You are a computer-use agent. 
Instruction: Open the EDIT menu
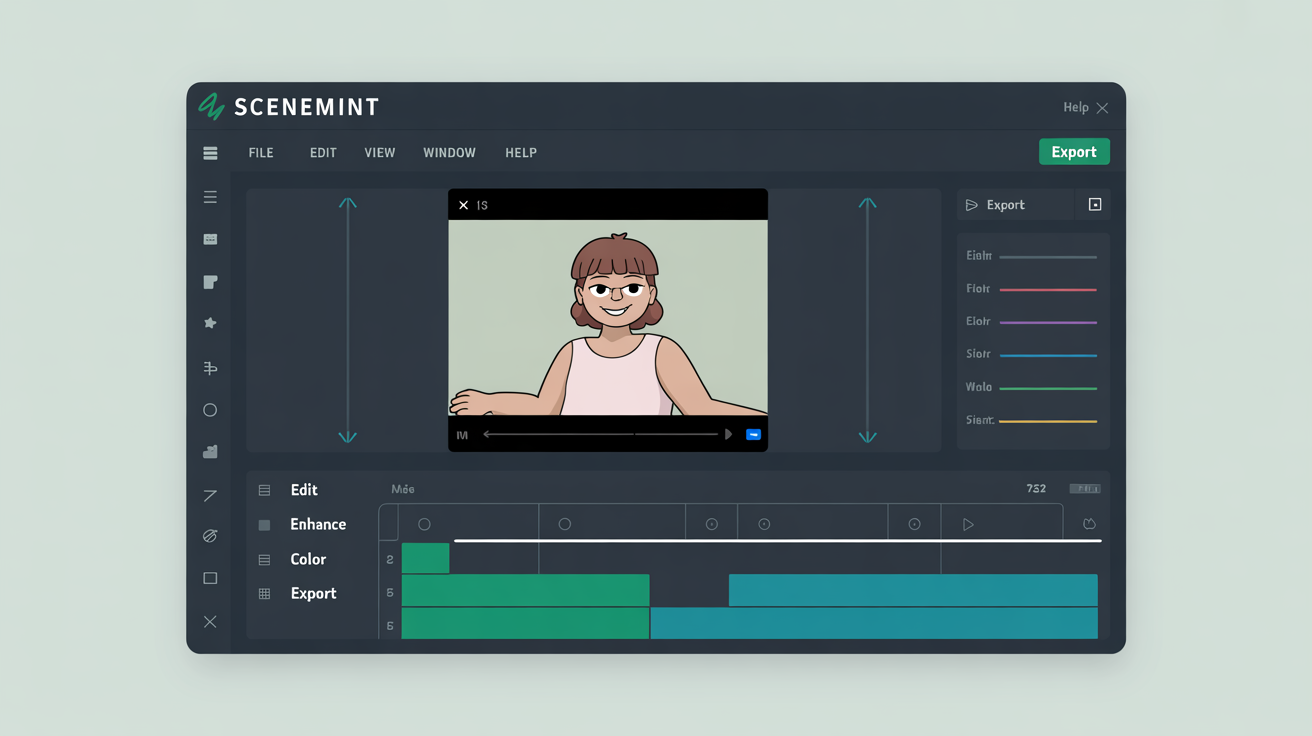click(323, 153)
